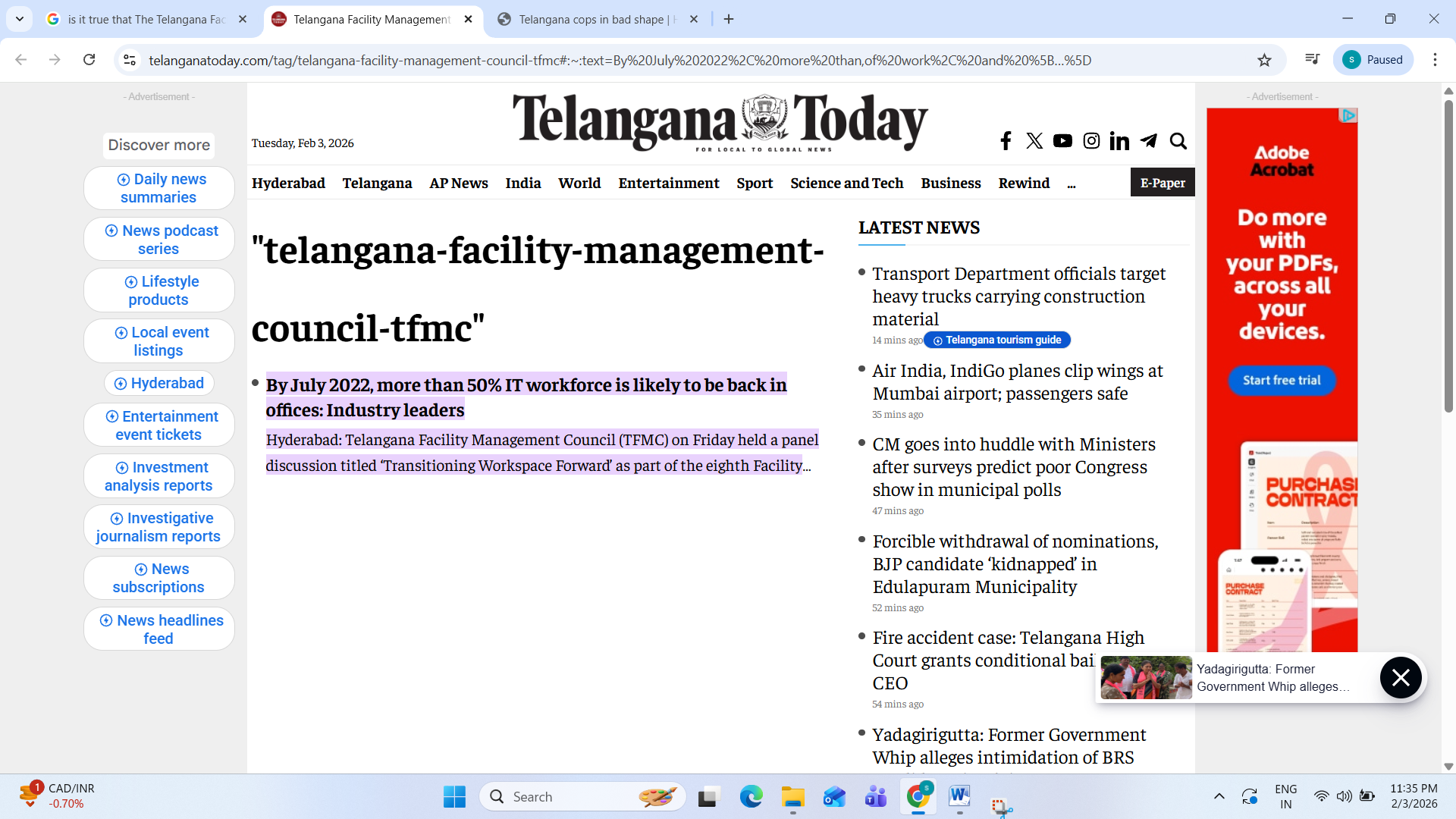Read the July 2022 IT workforce article
Image resolution: width=1456 pixels, height=819 pixels.
point(526,397)
